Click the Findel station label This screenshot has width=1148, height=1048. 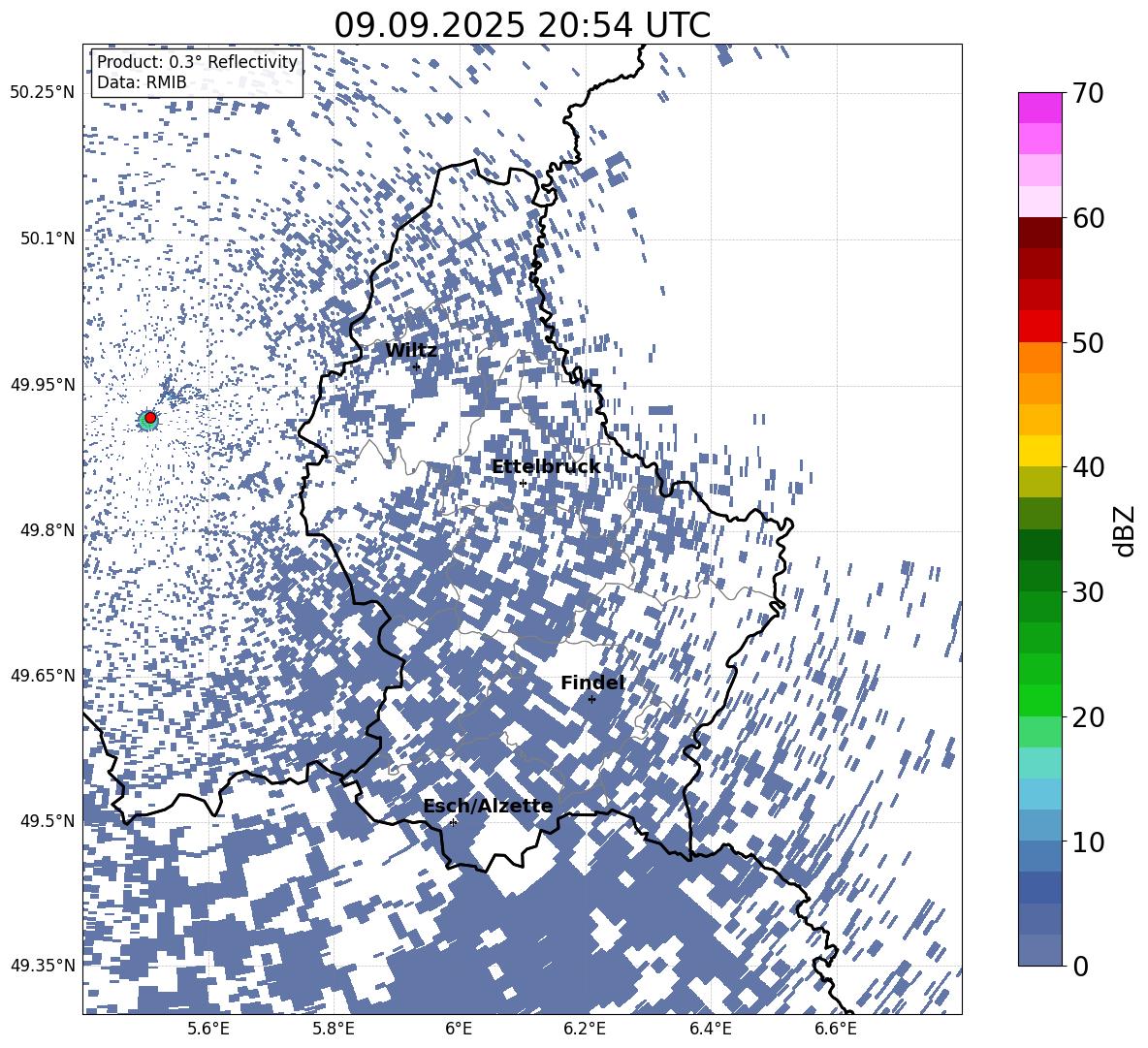[x=592, y=683]
